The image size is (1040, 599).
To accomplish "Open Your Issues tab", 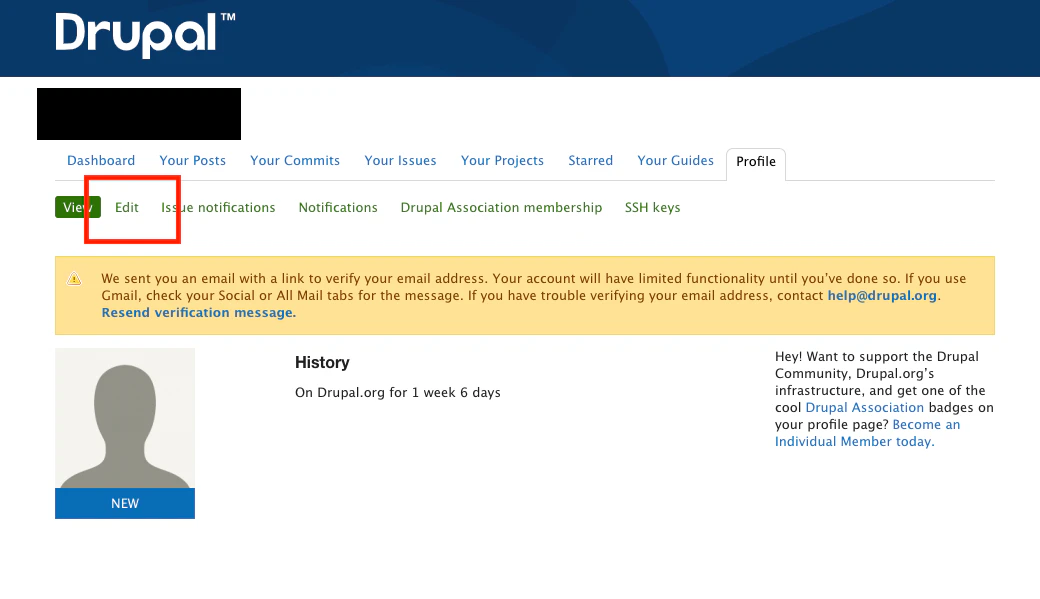I will [x=400, y=161].
